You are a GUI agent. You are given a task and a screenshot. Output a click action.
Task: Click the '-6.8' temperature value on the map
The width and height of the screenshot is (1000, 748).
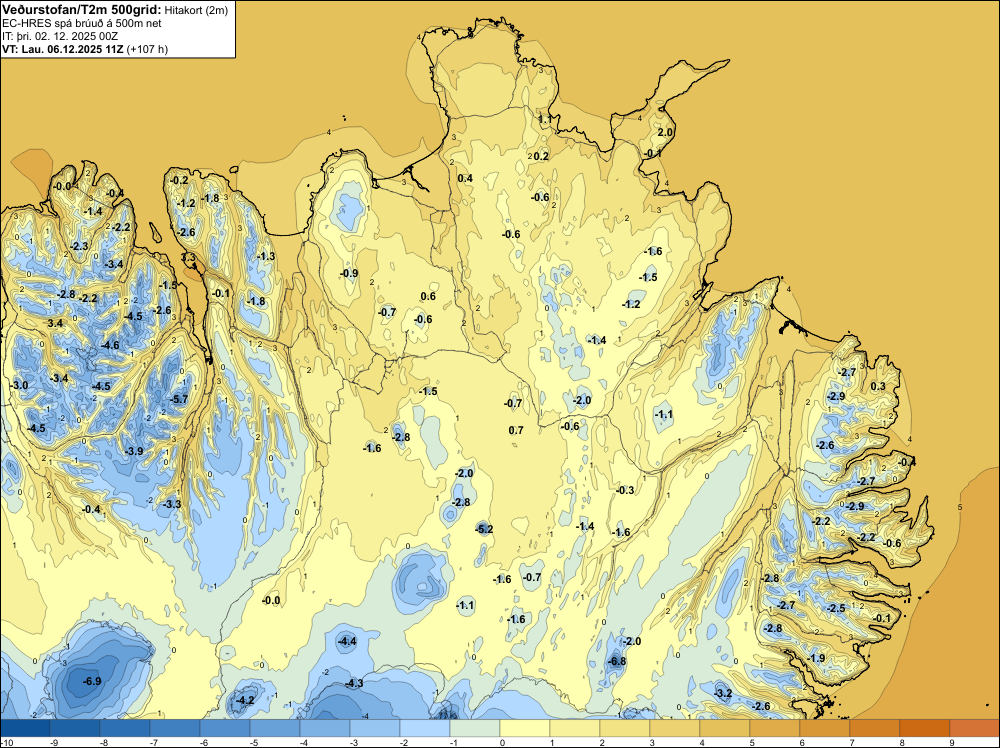(617, 661)
